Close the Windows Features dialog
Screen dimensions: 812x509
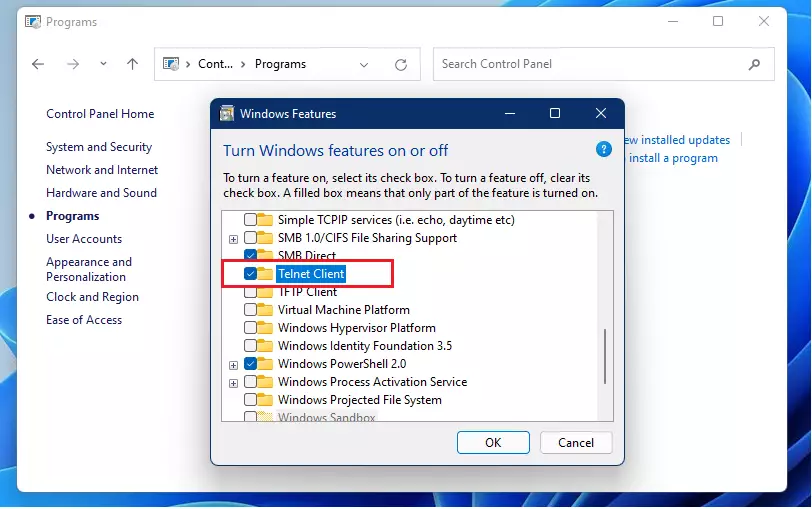click(x=601, y=113)
